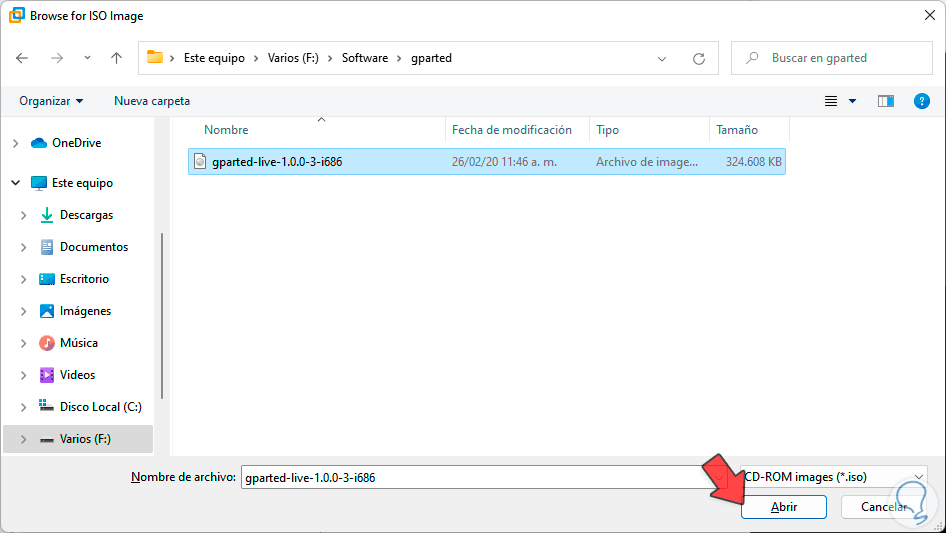Click the file's date 26/02/20 11:46 a. m.
This screenshot has height=533, width=946.
(x=504, y=162)
